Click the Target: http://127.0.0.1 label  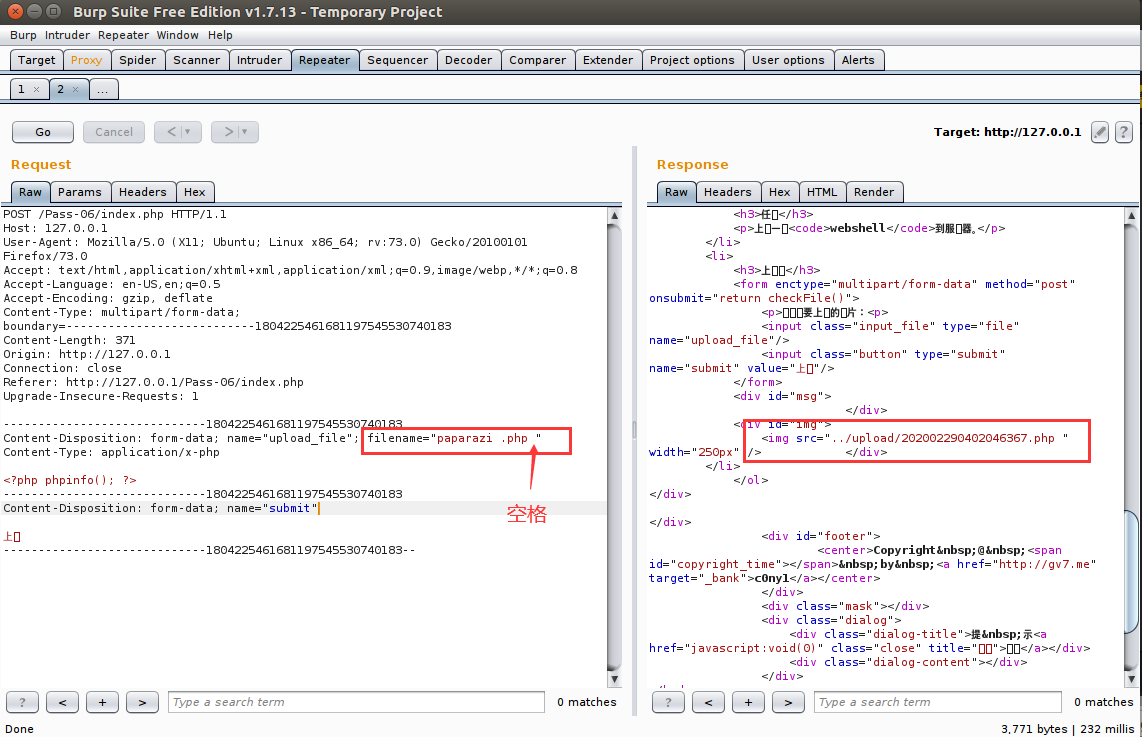coord(1007,132)
